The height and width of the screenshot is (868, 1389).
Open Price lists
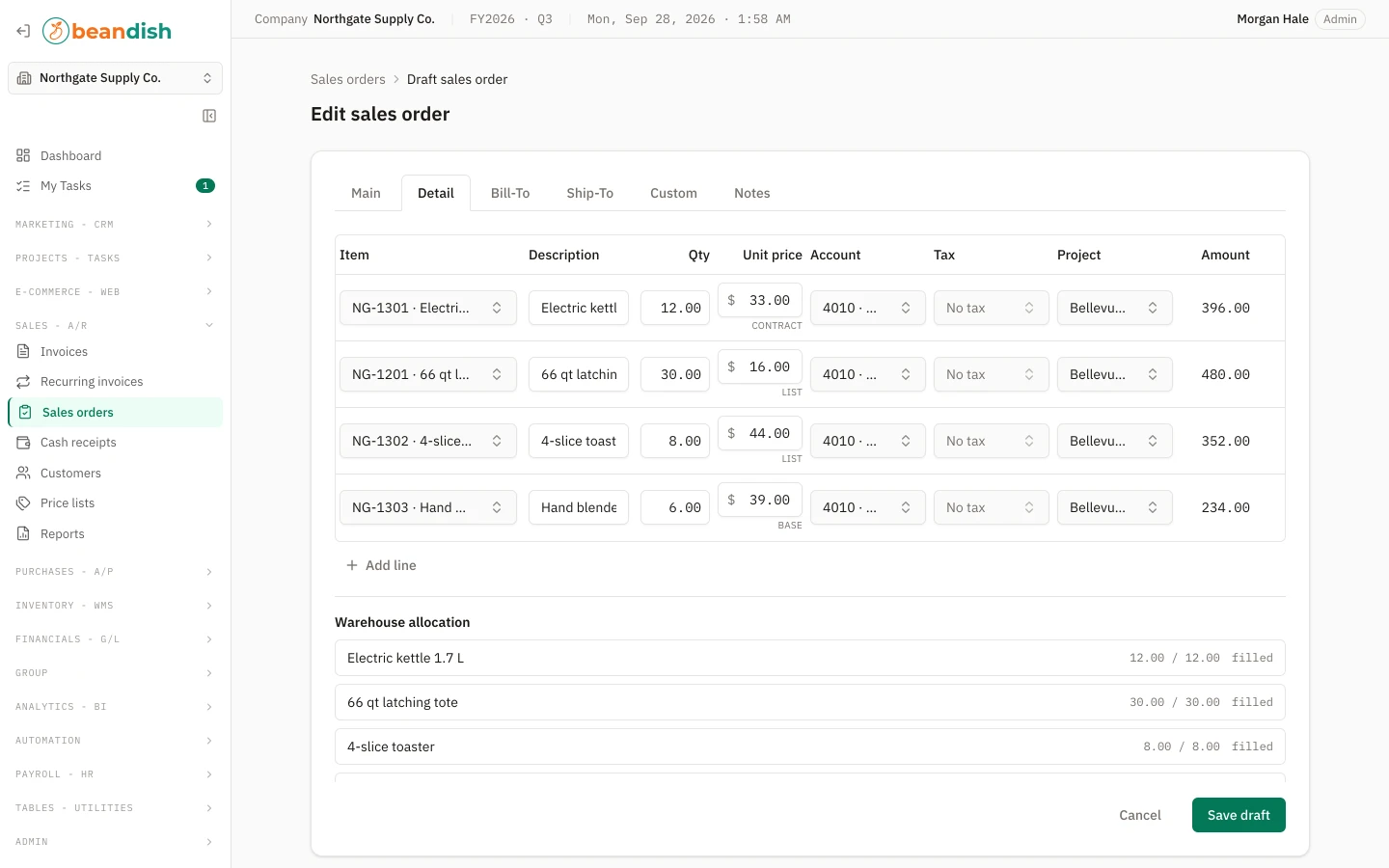pyautogui.click(x=115, y=503)
